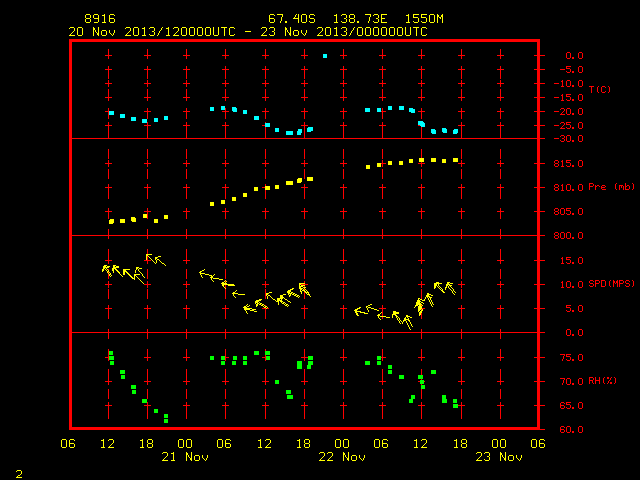Click the 22 Nov date label
This screenshot has height=480, width=640.
pos(342,457)
